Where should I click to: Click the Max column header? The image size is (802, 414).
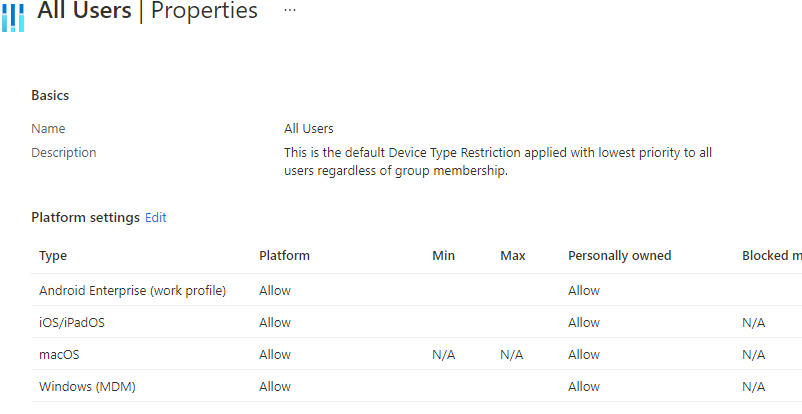tap(513, 256)
